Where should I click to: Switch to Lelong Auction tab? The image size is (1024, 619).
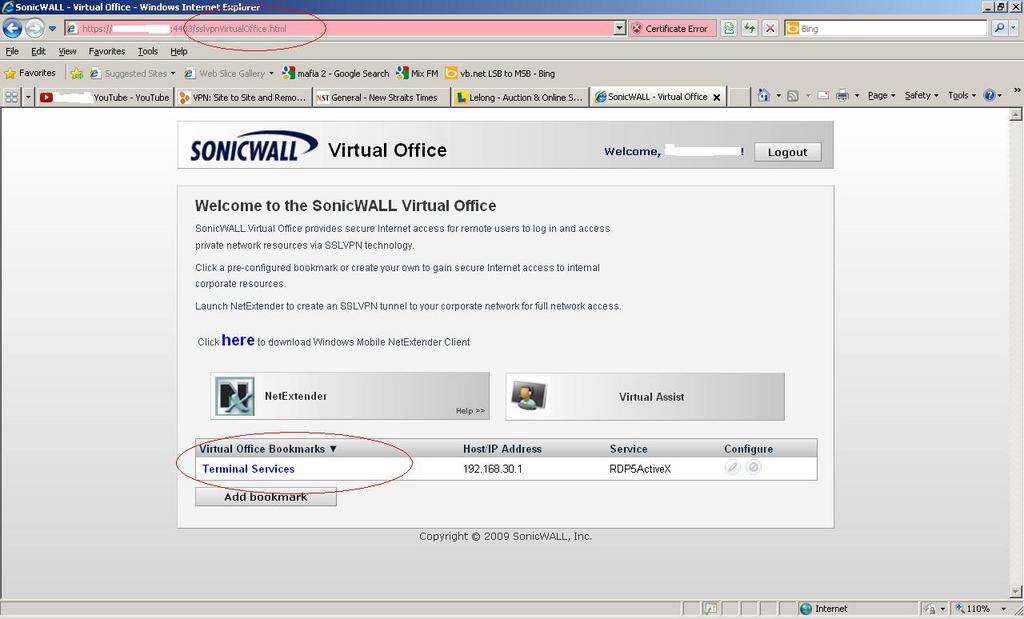coord(520,97)
